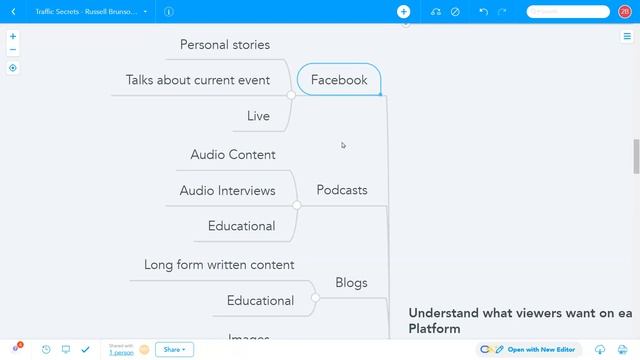This screenshot has height=360, width=640.
Task: Click the connection tool icon in toolbar
Action: [x=436, y=11]
